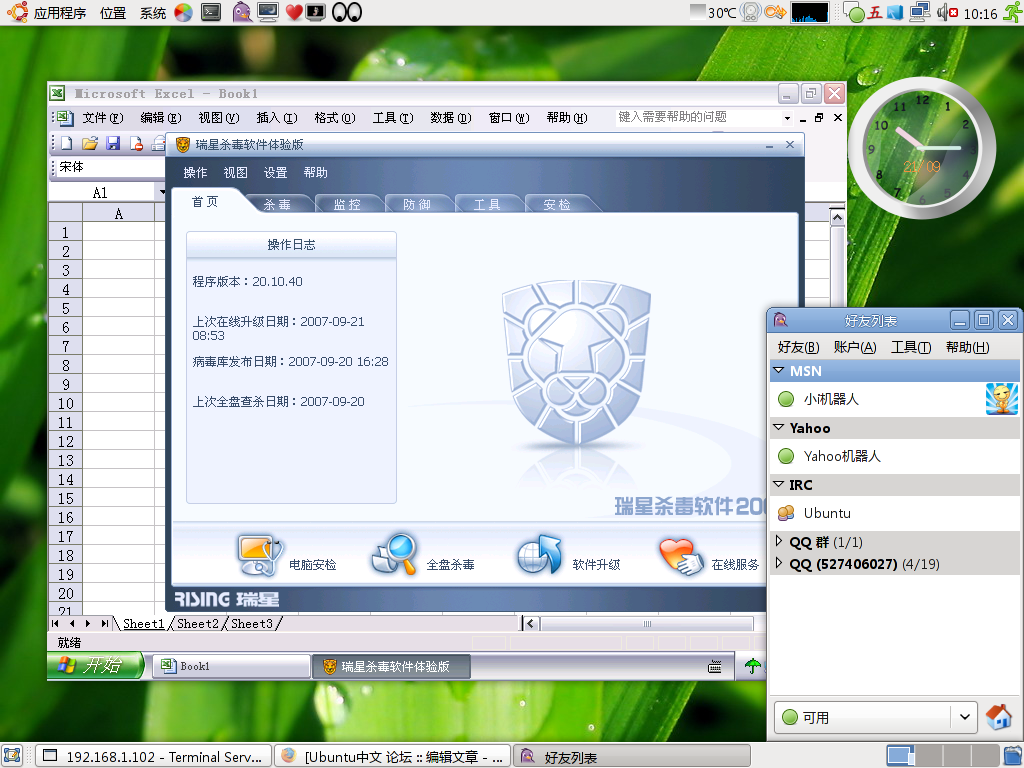Image resolution: width=1024 pixels, height=768 pixels.
Task: Switch to the Terminal Server window button
Action: coord(153,756)
